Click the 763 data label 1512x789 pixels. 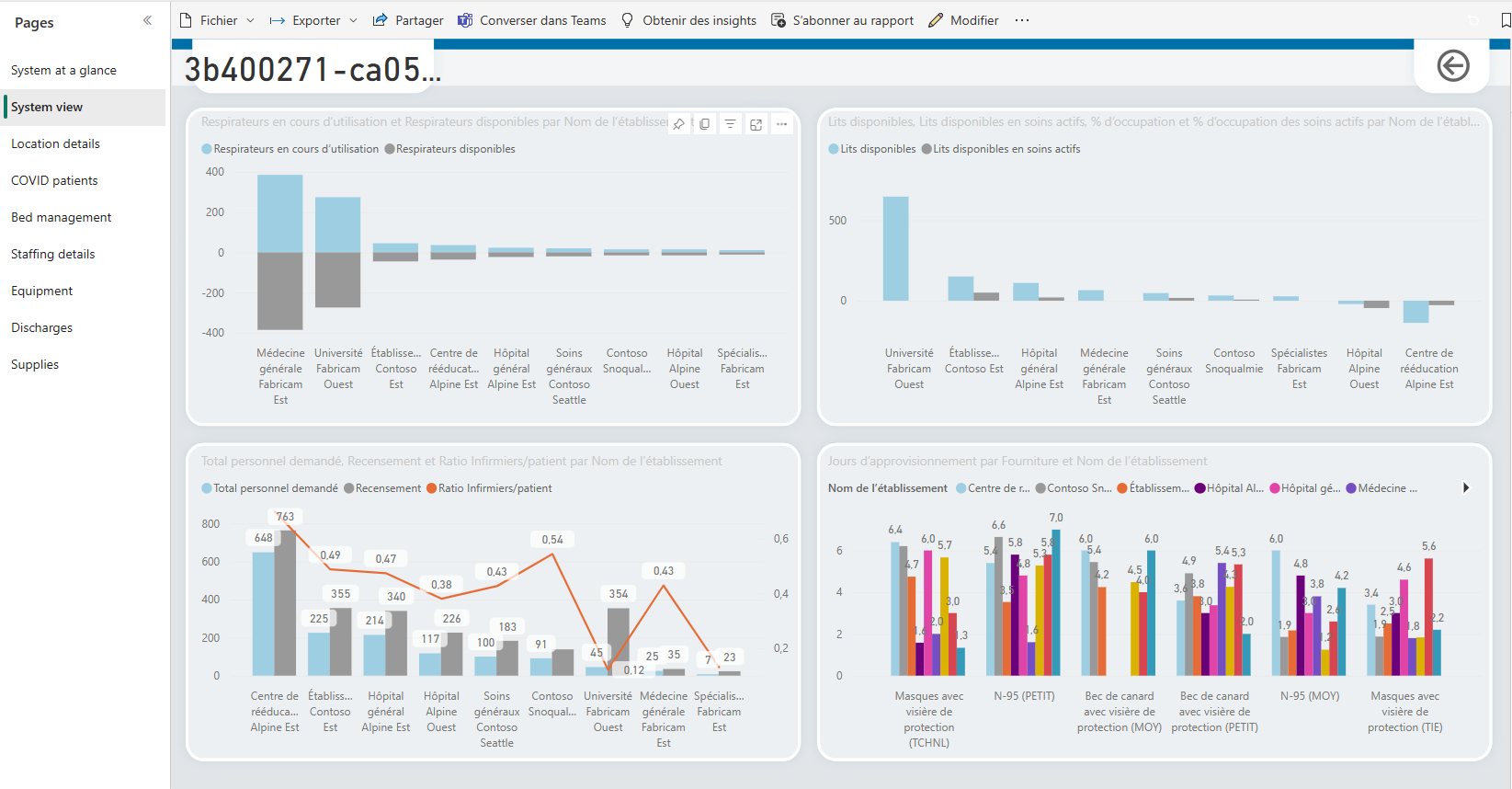point(285,517)
